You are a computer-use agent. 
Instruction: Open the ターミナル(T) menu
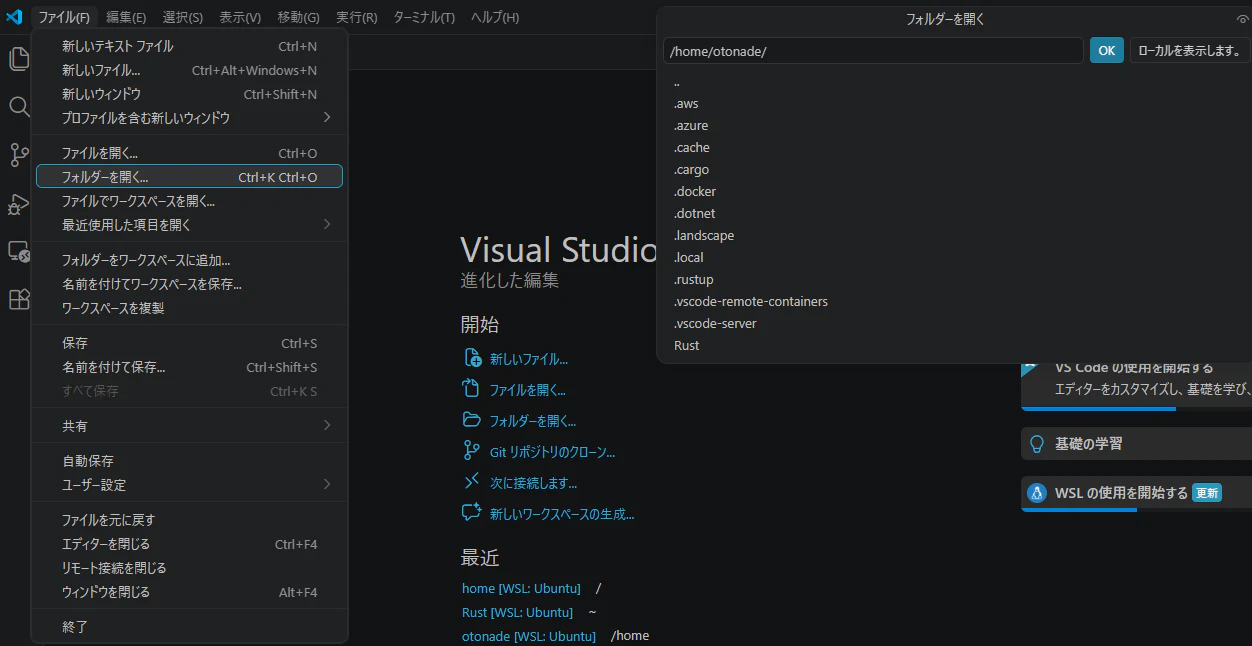pyautogui.click(x=424, y=17)
